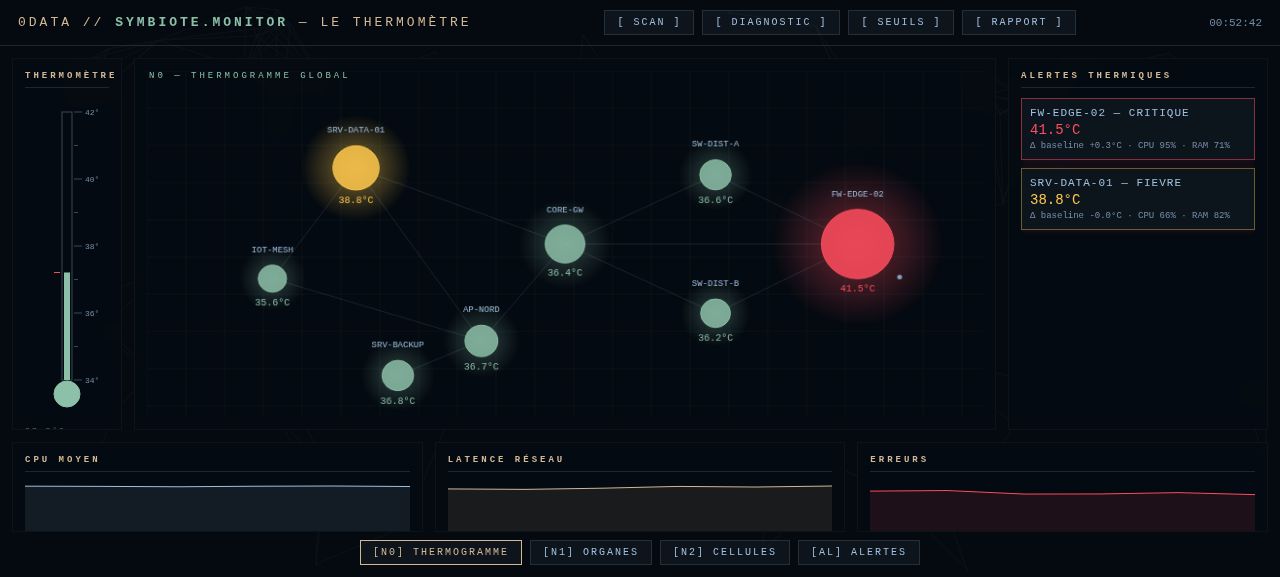
Task: Click the 36.6°C label under SW-DIST-A
Action: 716,201
